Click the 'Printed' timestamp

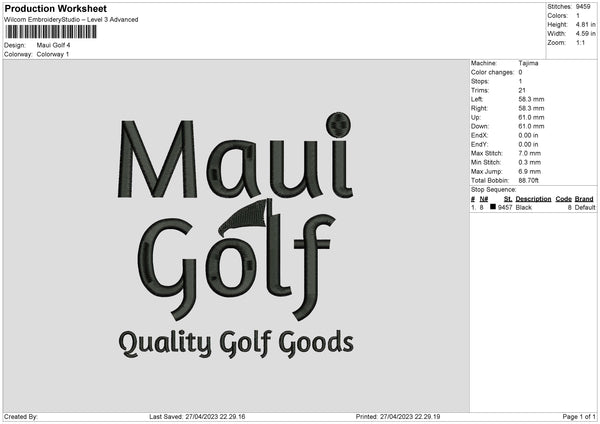click(x=398, y=417)
